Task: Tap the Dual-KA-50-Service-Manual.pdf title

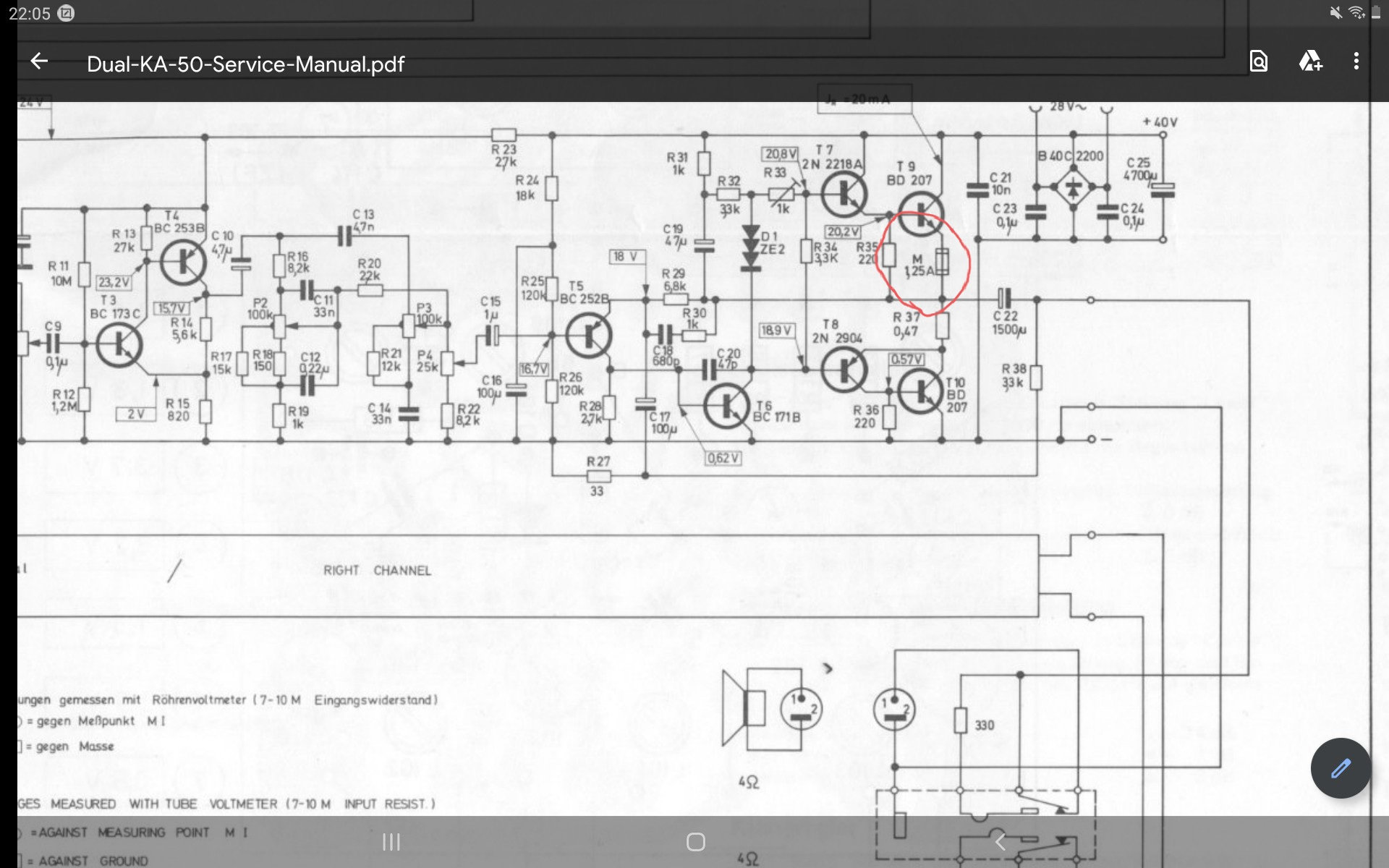Action: pyautogui.click(x=245, y=64)
